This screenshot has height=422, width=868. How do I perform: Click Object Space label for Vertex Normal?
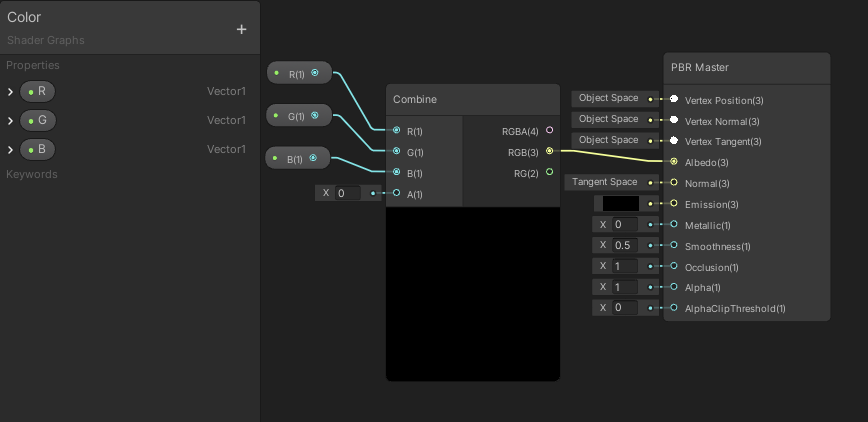point(608,119)
